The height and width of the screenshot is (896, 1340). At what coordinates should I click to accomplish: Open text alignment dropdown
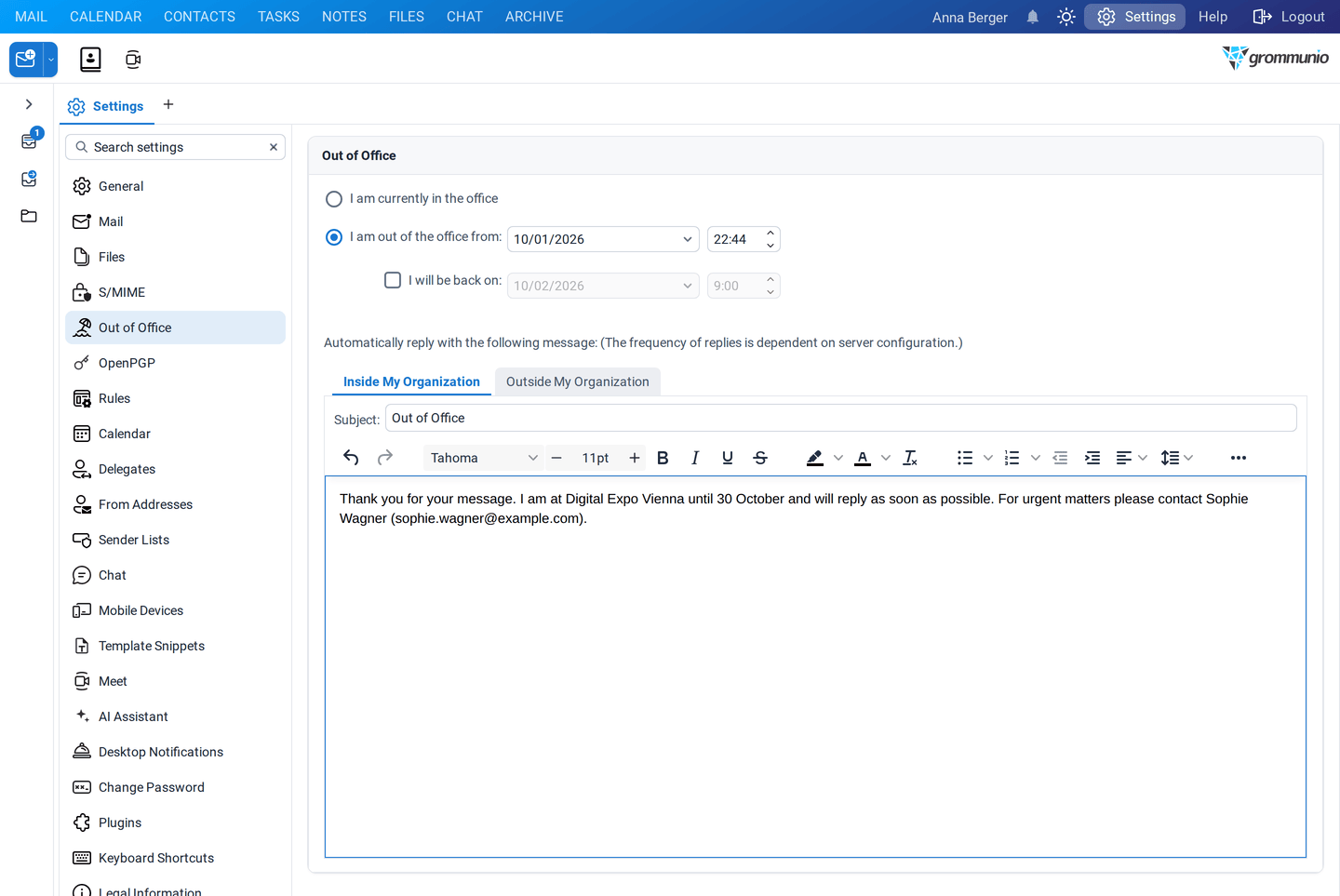click(x=1132, y=458)
